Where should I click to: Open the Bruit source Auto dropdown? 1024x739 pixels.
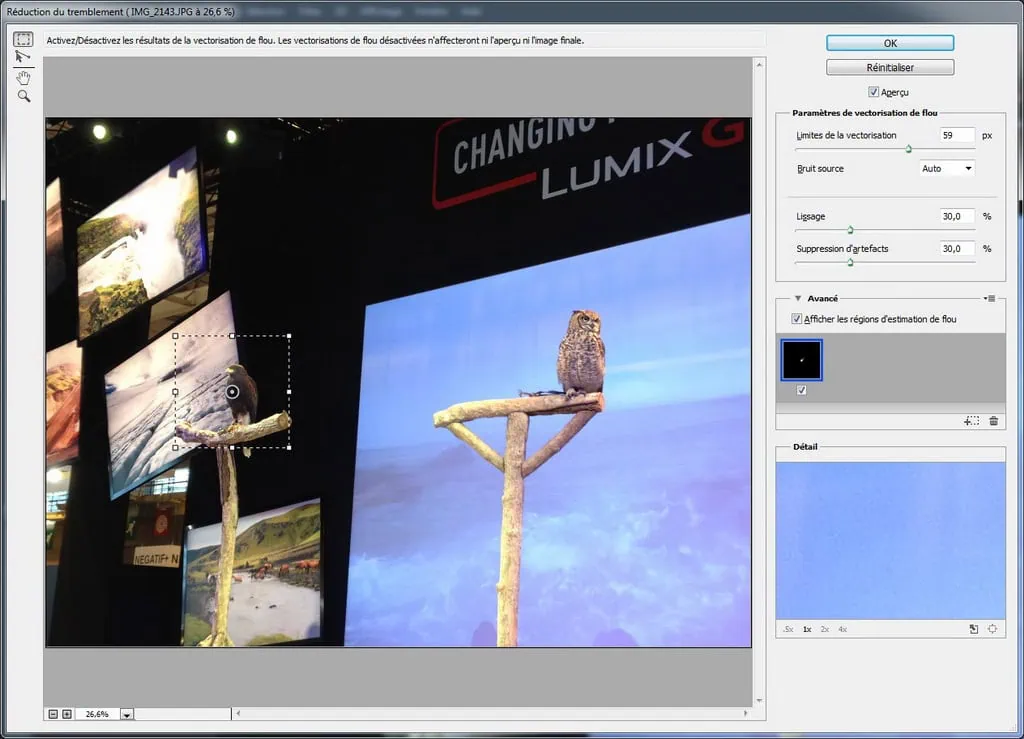pyautogui.click(x=947, y=169)
